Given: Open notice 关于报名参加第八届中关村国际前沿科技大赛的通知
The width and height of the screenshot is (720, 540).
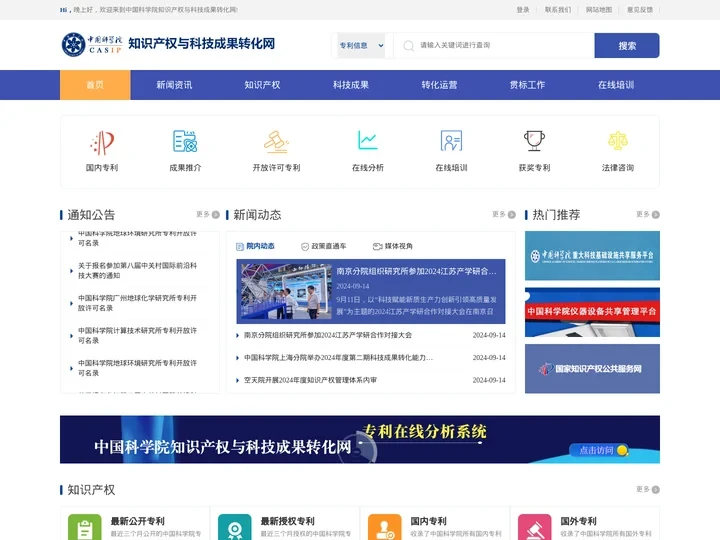Looking at the screenshot, I should pyautogui.click(x=137, y=270).
